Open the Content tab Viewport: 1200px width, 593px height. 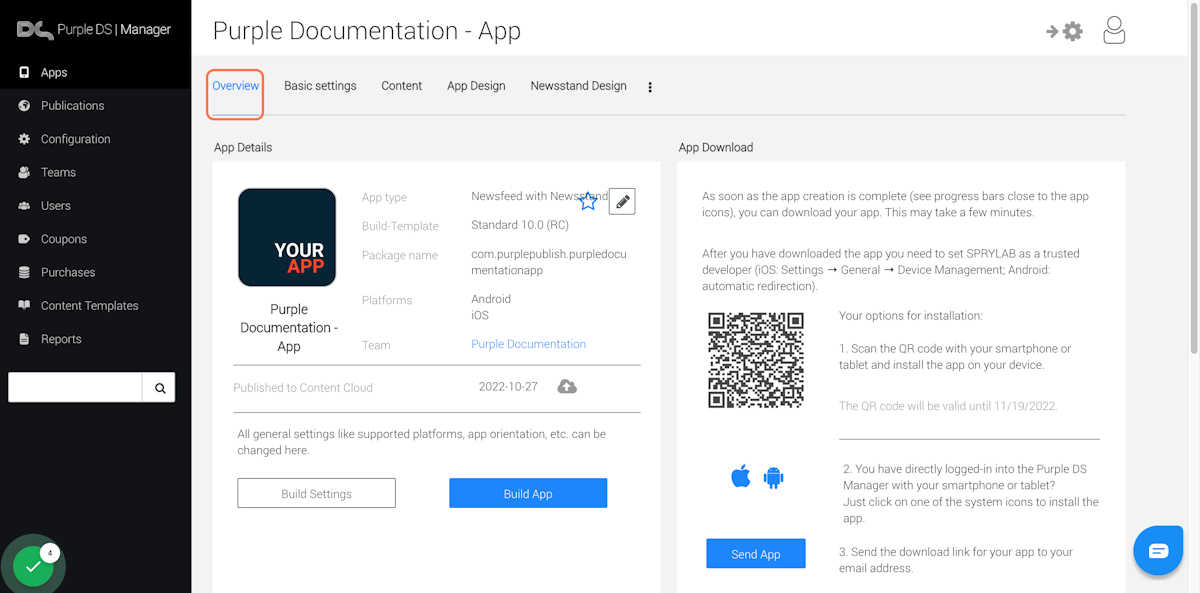pyautogui.click(x=401, y=86)
